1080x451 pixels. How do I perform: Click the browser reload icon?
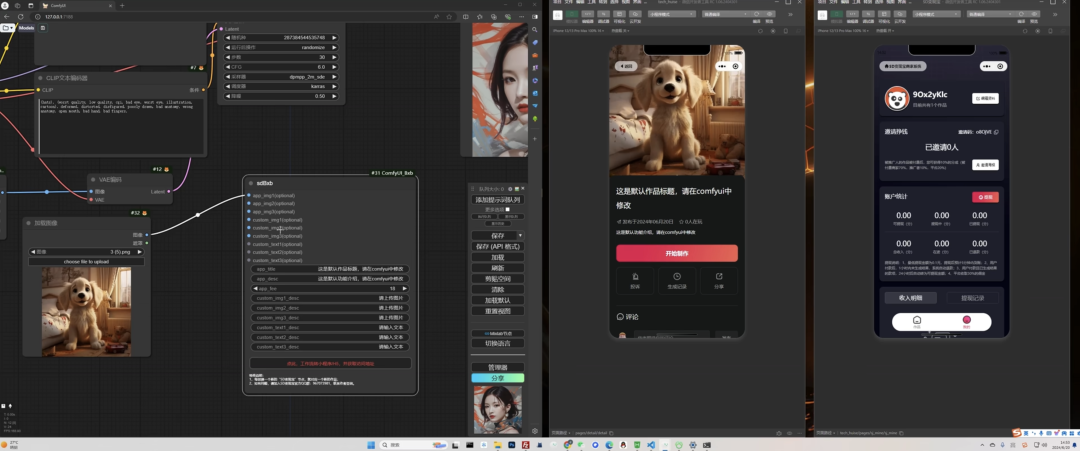pyautogui.click(x=21, y=17)
